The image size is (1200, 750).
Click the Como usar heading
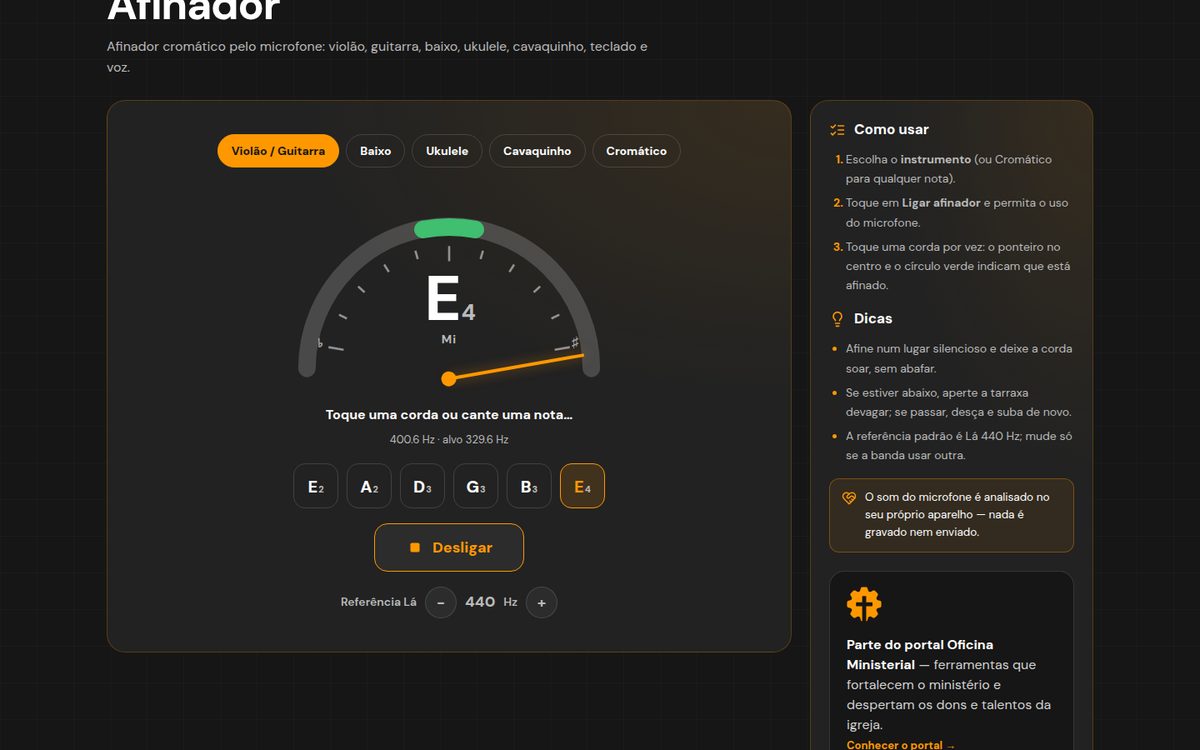tap(891, 130)
